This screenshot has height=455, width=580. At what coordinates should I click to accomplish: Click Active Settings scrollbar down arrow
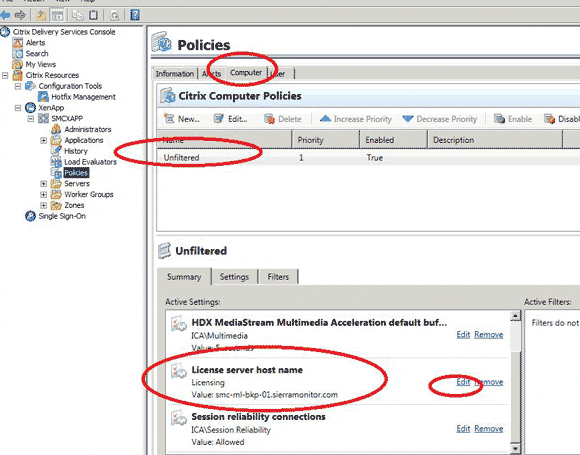516,449
